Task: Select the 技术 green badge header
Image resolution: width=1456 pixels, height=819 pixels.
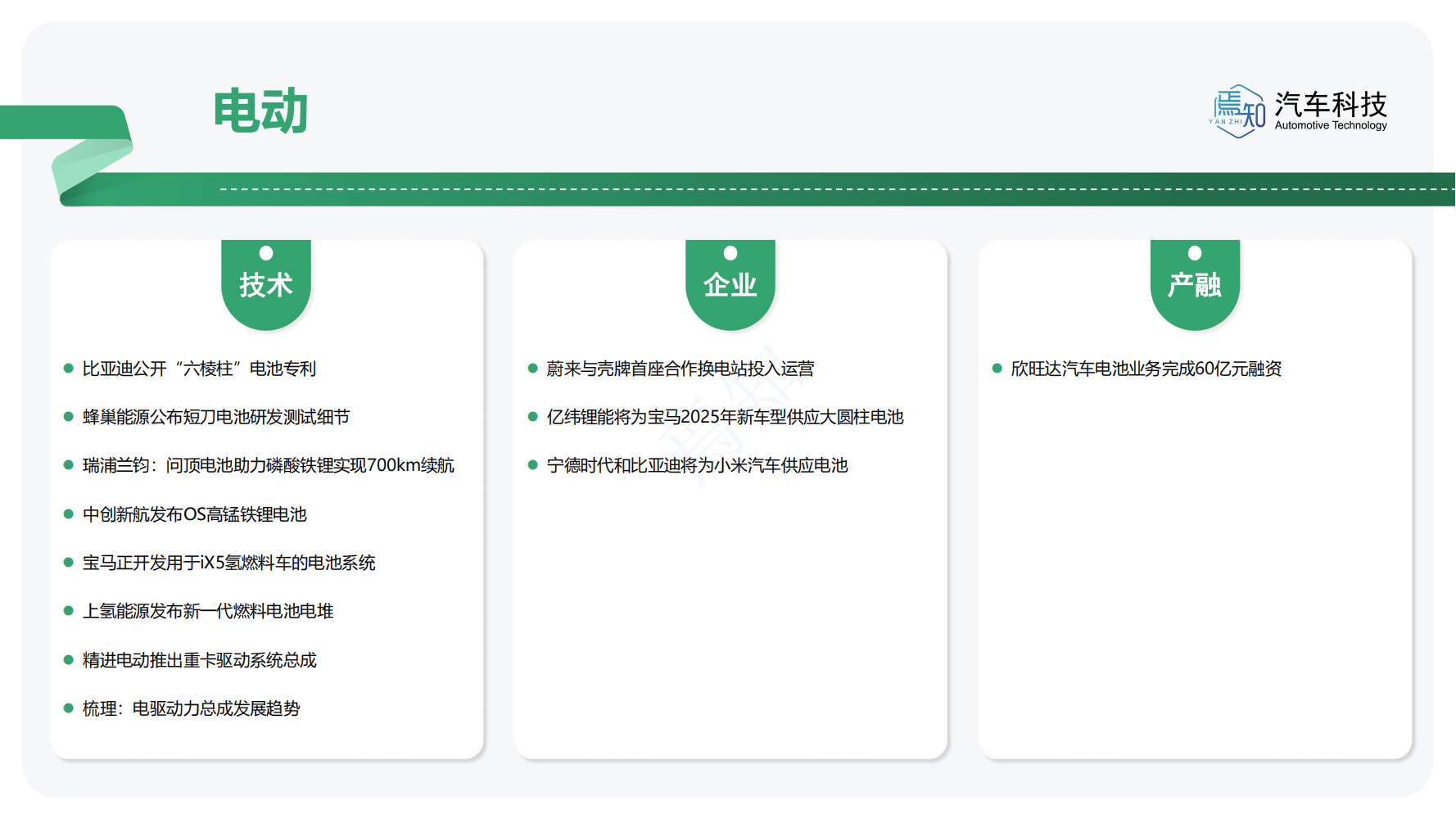Action: [x=266, y=285]
